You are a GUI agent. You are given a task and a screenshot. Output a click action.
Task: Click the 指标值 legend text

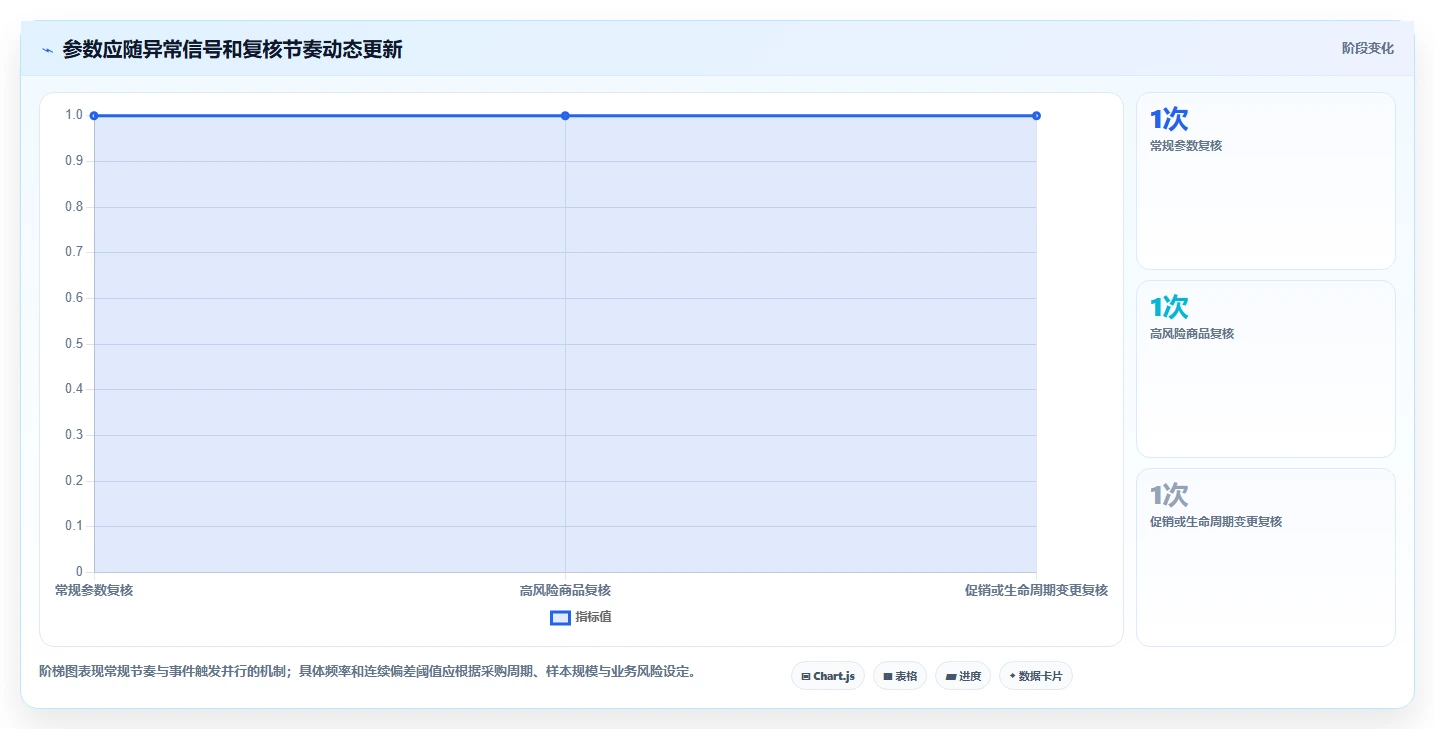tap(593, 617)
